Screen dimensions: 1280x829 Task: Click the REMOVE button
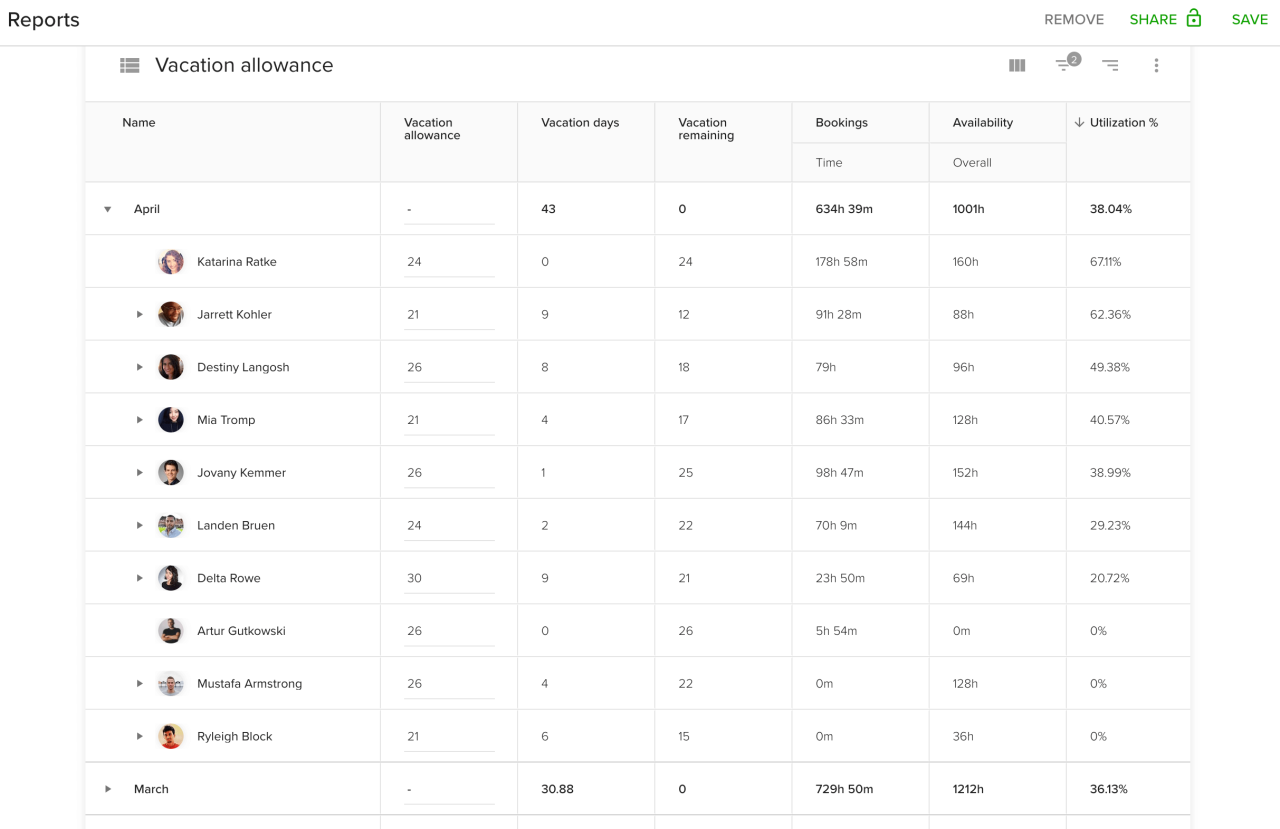(1074, 20)
